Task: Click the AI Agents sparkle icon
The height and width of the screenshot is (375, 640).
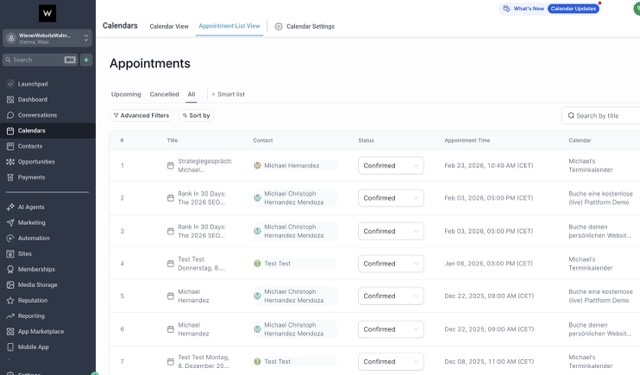Action: pyautogui.click(x=11, y=207)
